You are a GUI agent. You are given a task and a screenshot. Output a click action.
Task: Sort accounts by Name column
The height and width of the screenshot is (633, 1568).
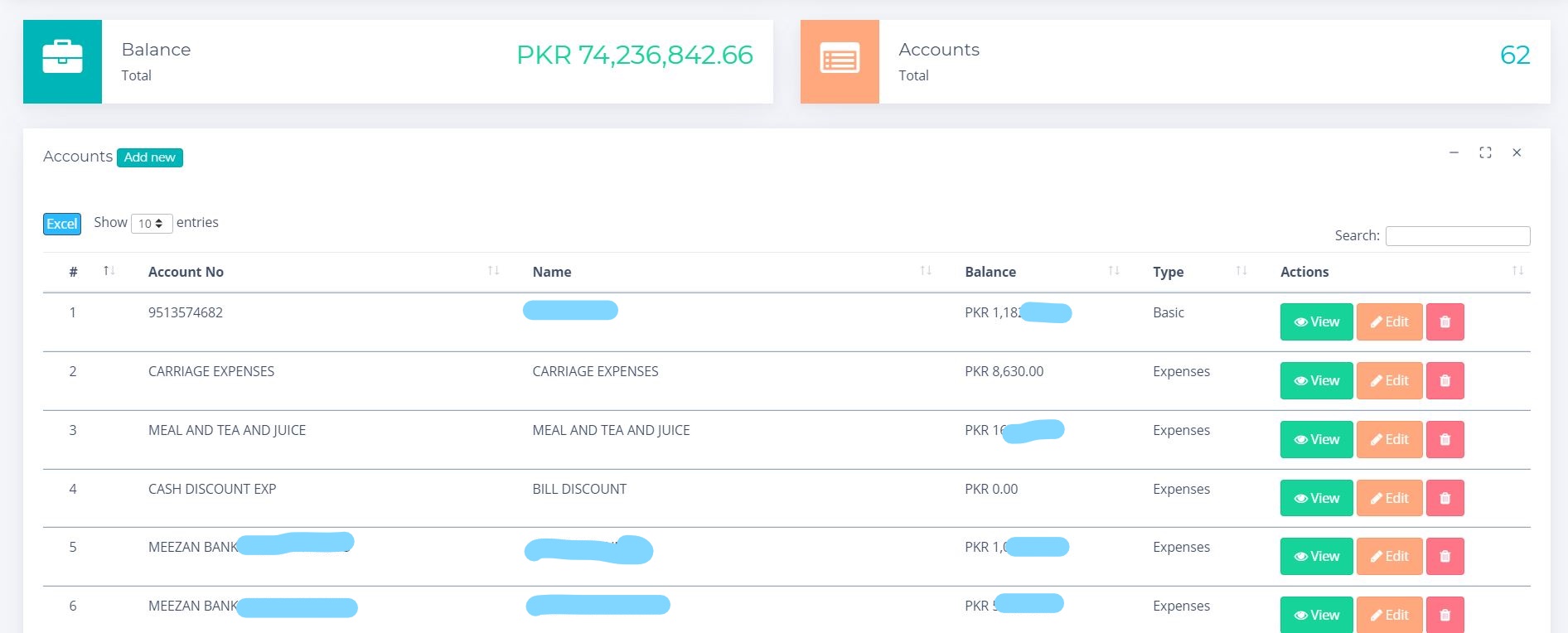[x=552, y=272]
